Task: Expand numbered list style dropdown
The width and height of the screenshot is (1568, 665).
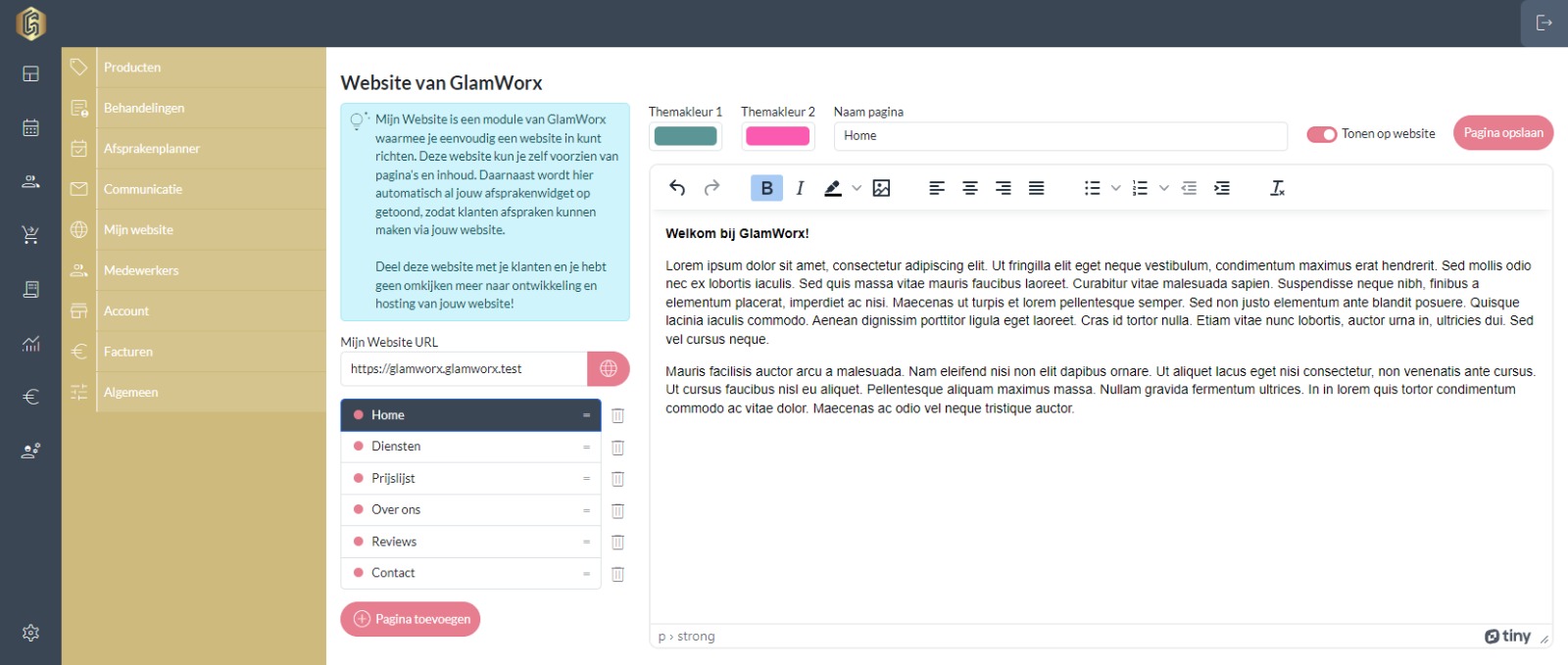Action: pyautogui.click(x=1163, y=188)
